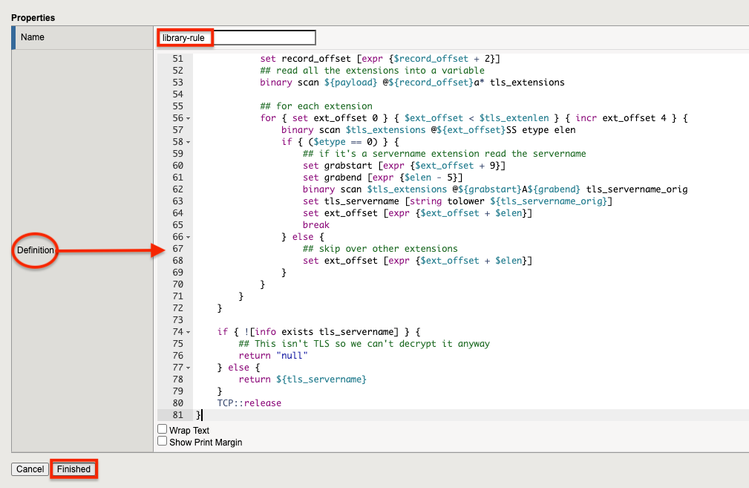The image size is (749, 488).
Task: Fold the tls_servername check at line 74
Action: (x=188, y=332)
